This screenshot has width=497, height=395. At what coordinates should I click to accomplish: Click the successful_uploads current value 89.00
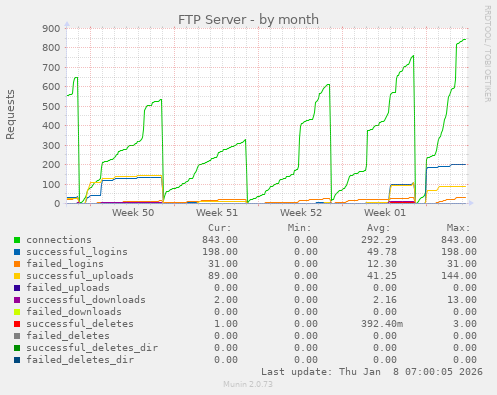223,276
